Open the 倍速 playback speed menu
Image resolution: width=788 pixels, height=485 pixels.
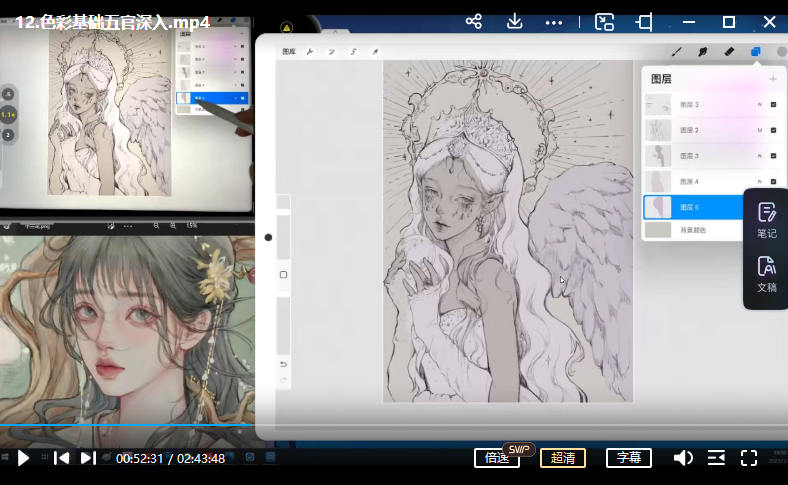[x=497, y=458]
